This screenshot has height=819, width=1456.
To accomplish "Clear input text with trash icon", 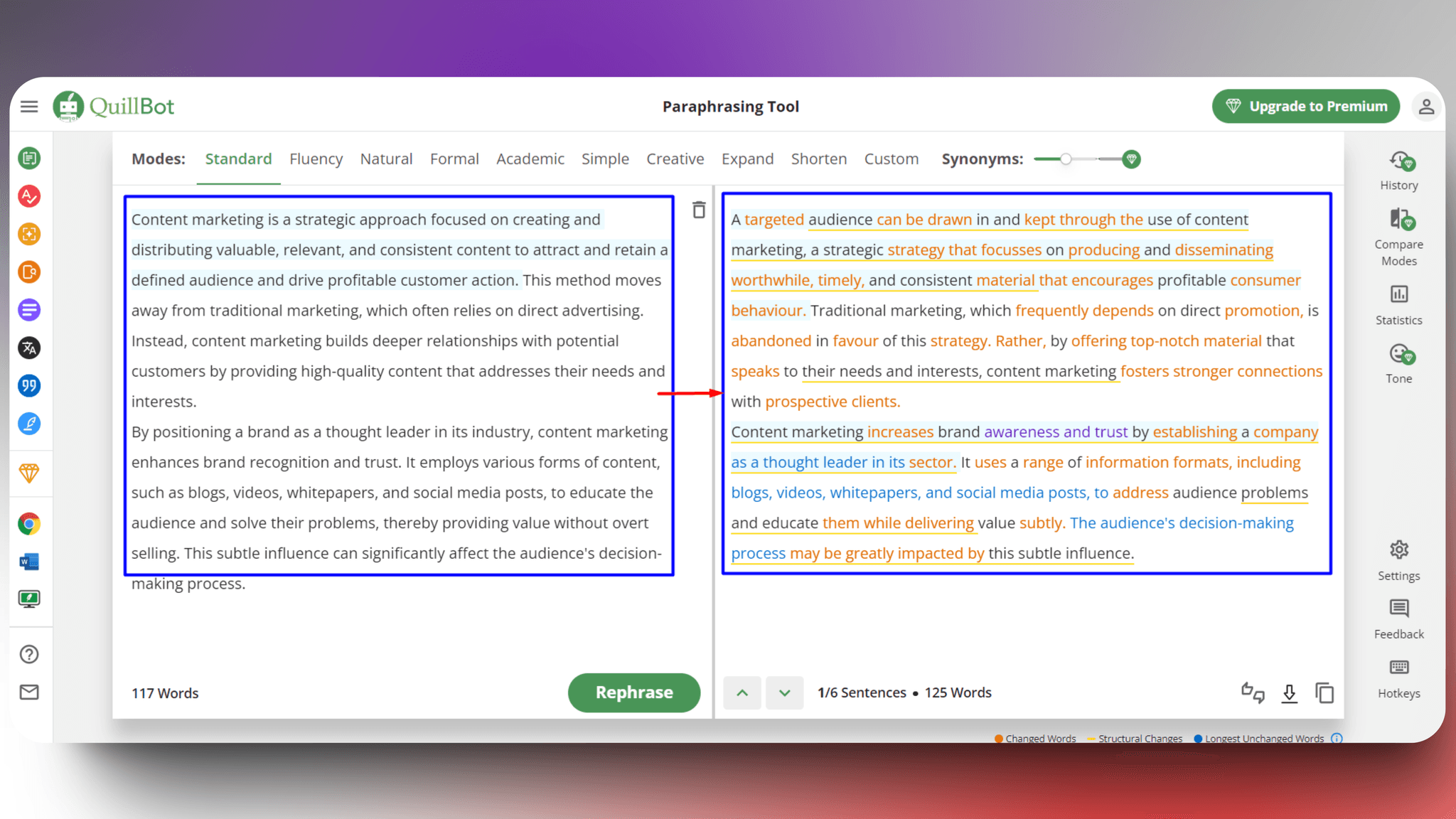I will tap(699, 210).
